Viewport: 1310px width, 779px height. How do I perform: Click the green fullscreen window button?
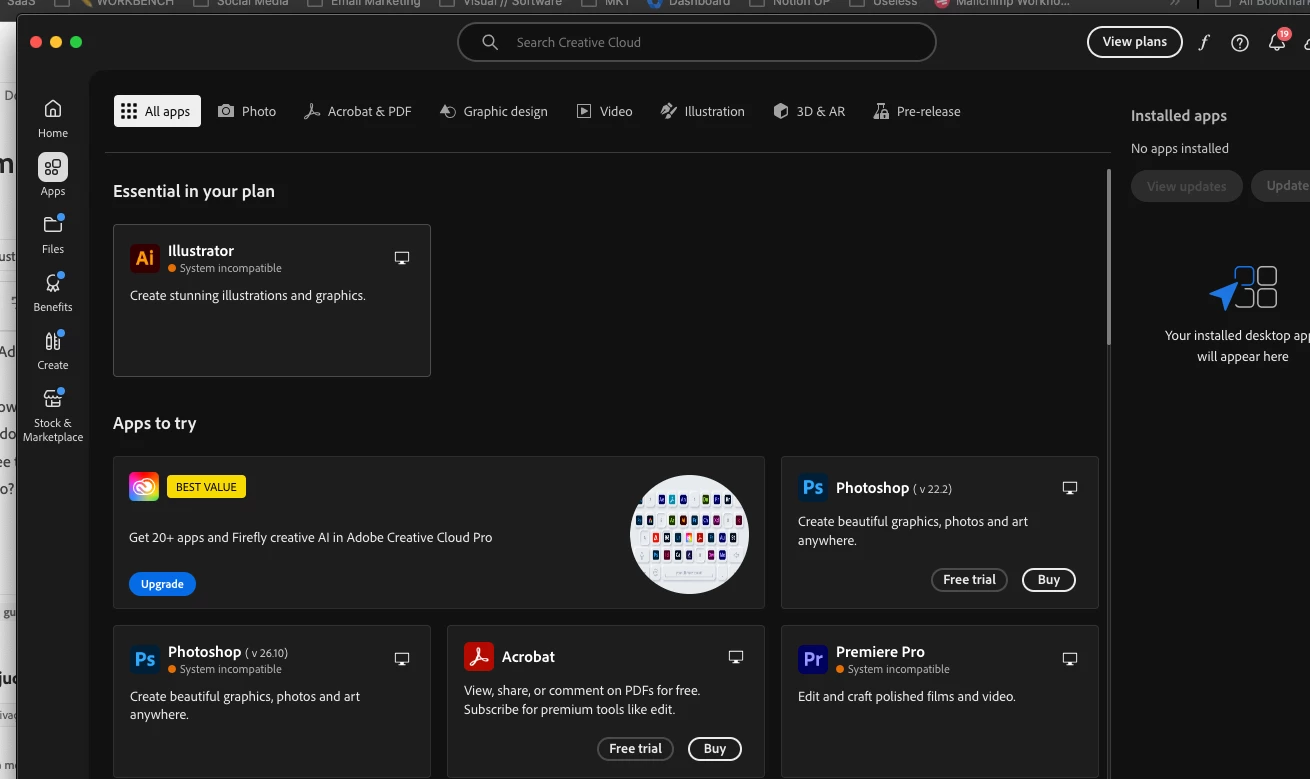pyautogui.click(x=76, y=42)
